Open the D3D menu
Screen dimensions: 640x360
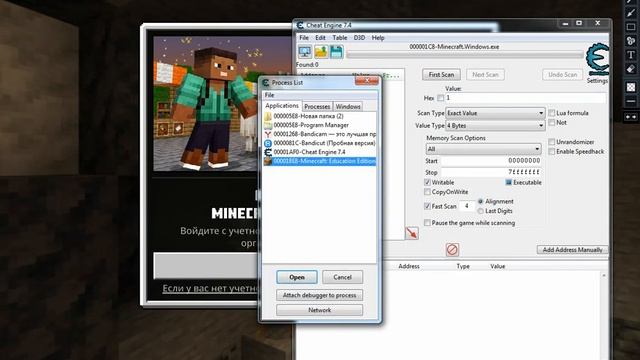click(x=359, y=38)
